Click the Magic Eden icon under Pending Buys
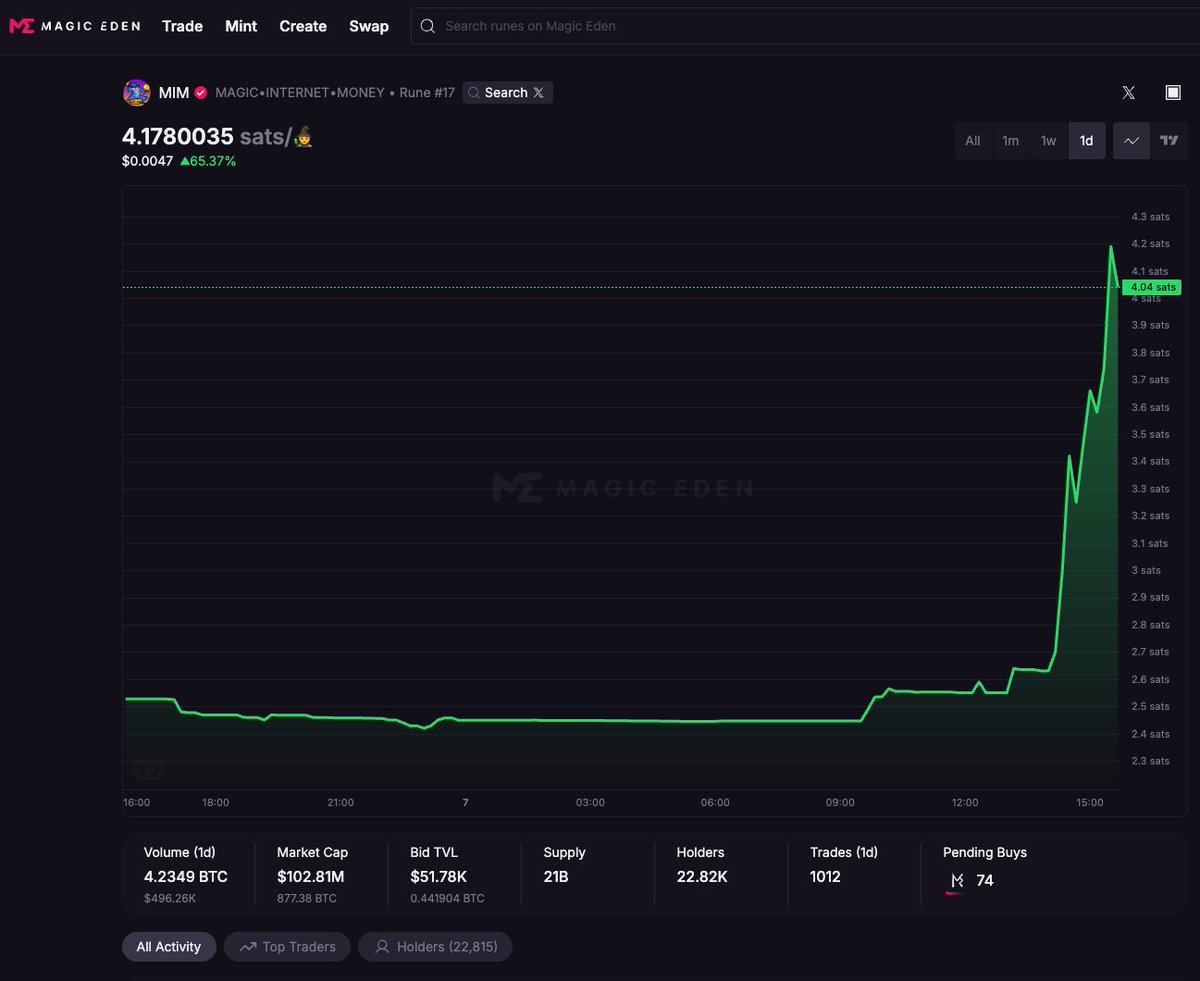 coord(957,881)
